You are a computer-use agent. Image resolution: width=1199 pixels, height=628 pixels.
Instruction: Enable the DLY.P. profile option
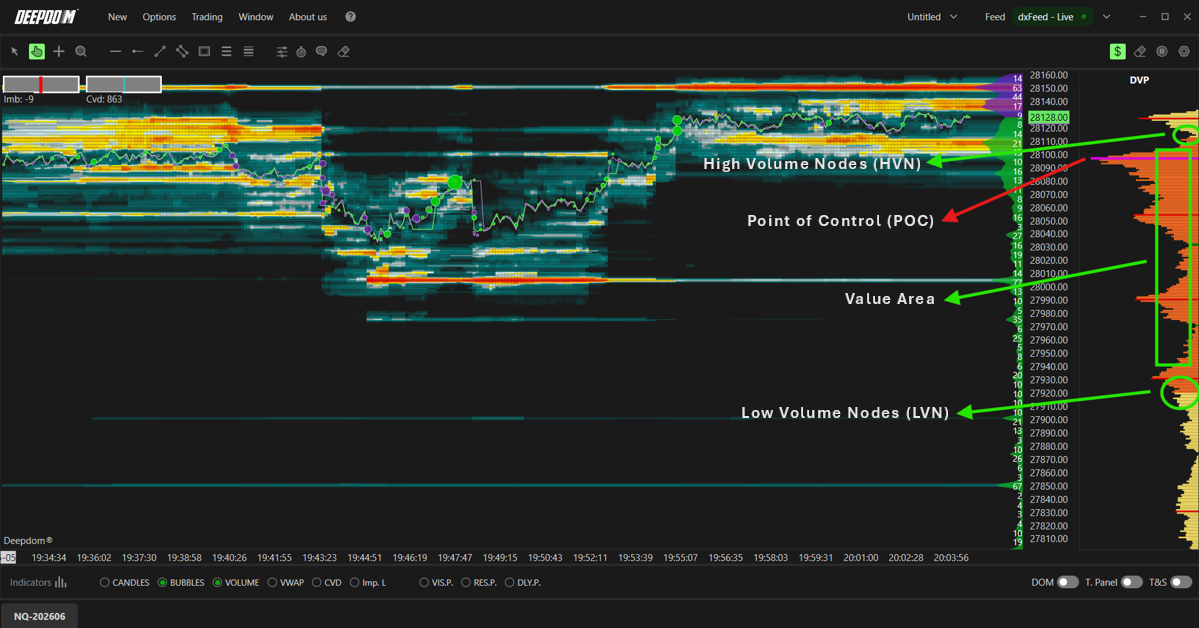click(x=509, y=583)
